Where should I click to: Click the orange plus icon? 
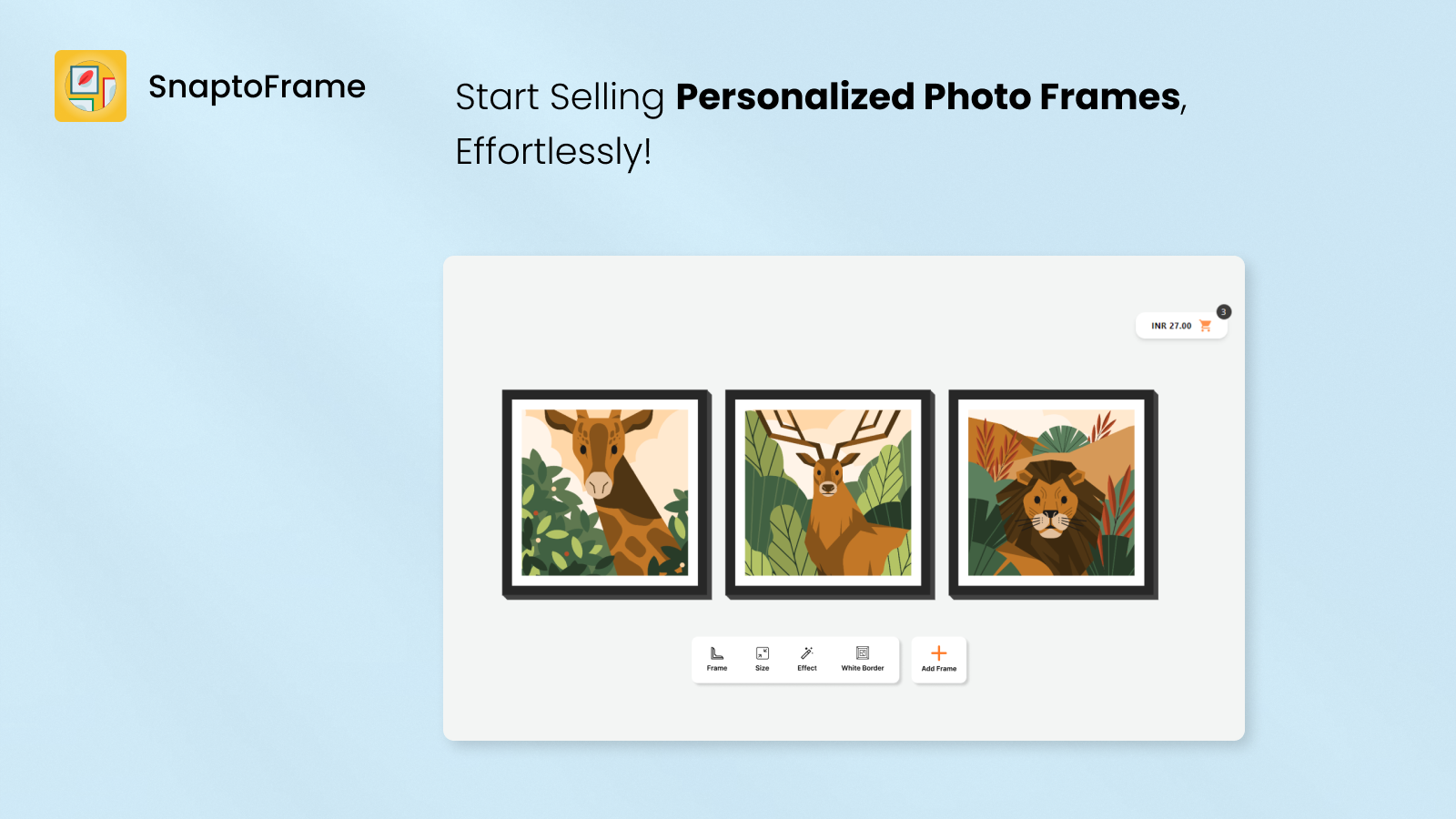(939, 653)
